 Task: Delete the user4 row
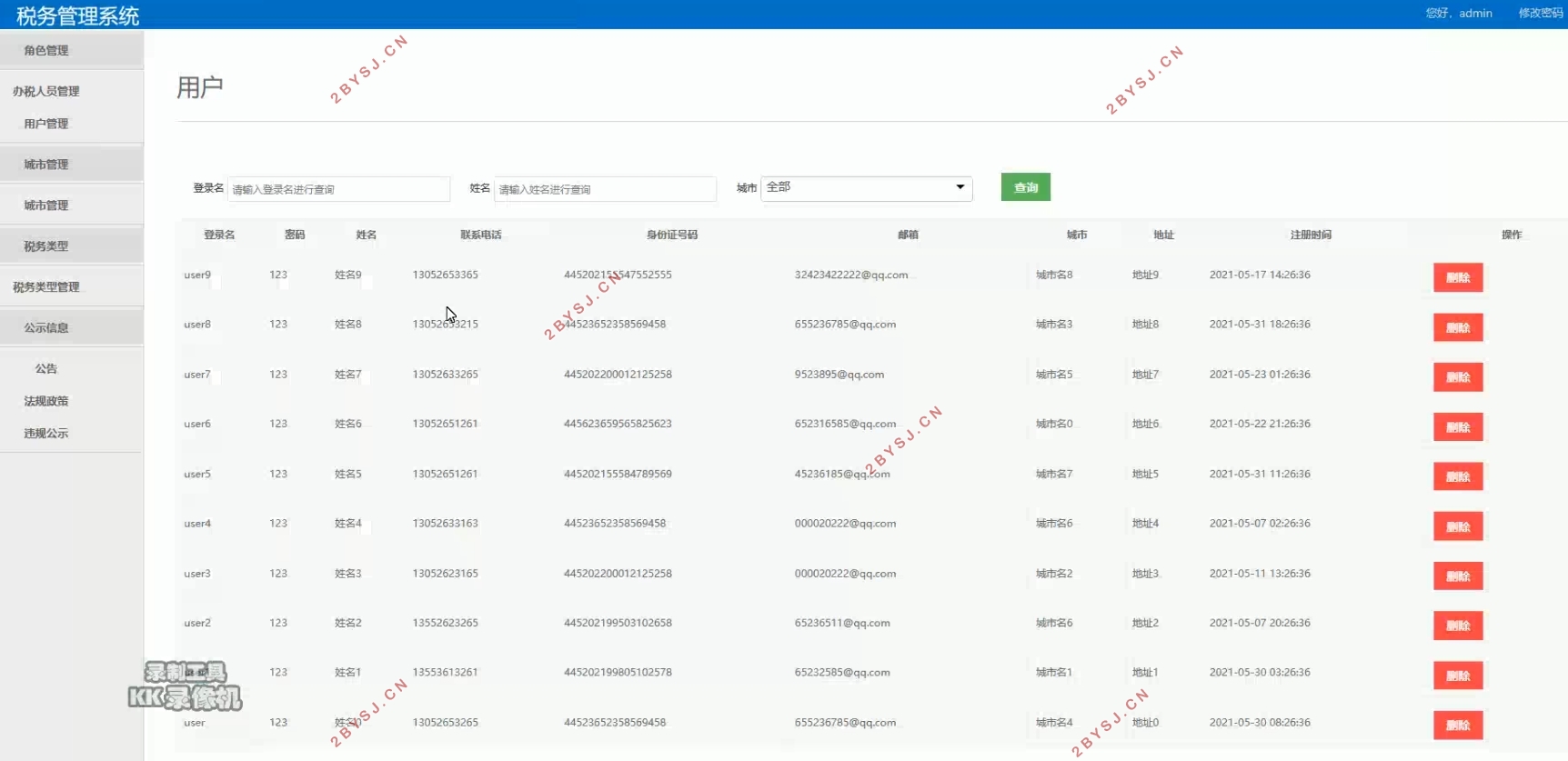[x=1458, y=526]
